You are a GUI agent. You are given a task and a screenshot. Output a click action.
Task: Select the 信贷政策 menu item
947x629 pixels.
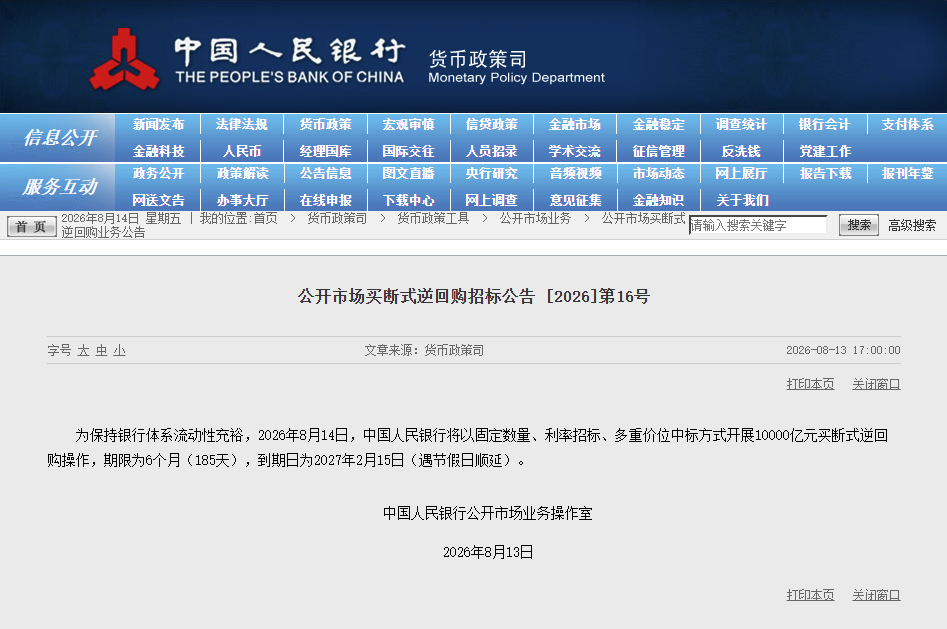(x=492, y=124)
